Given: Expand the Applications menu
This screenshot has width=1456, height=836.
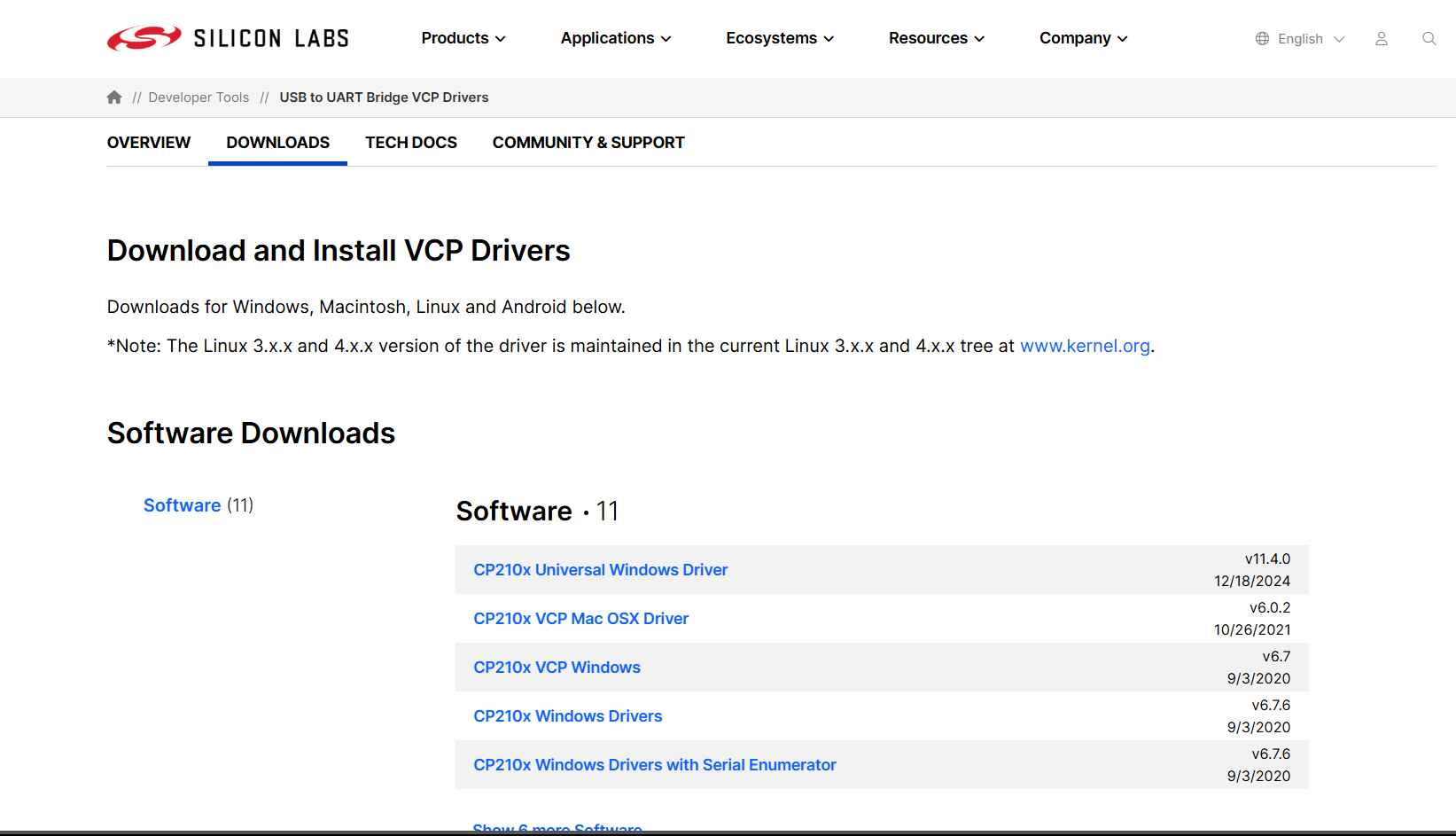Looking at the screenshot, I should click(x=616, y=38).
